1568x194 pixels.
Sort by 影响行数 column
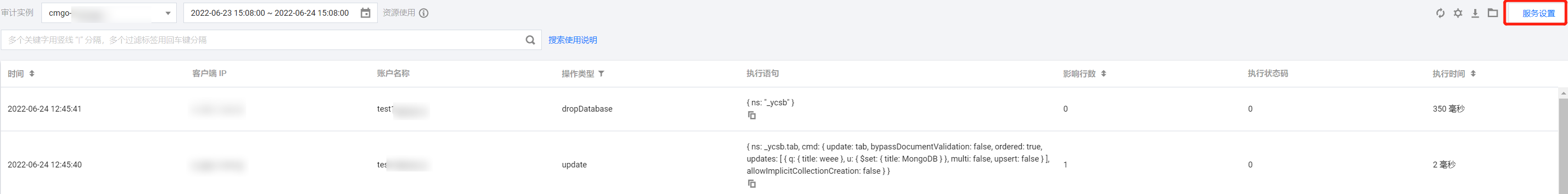tap(1104, 73)
